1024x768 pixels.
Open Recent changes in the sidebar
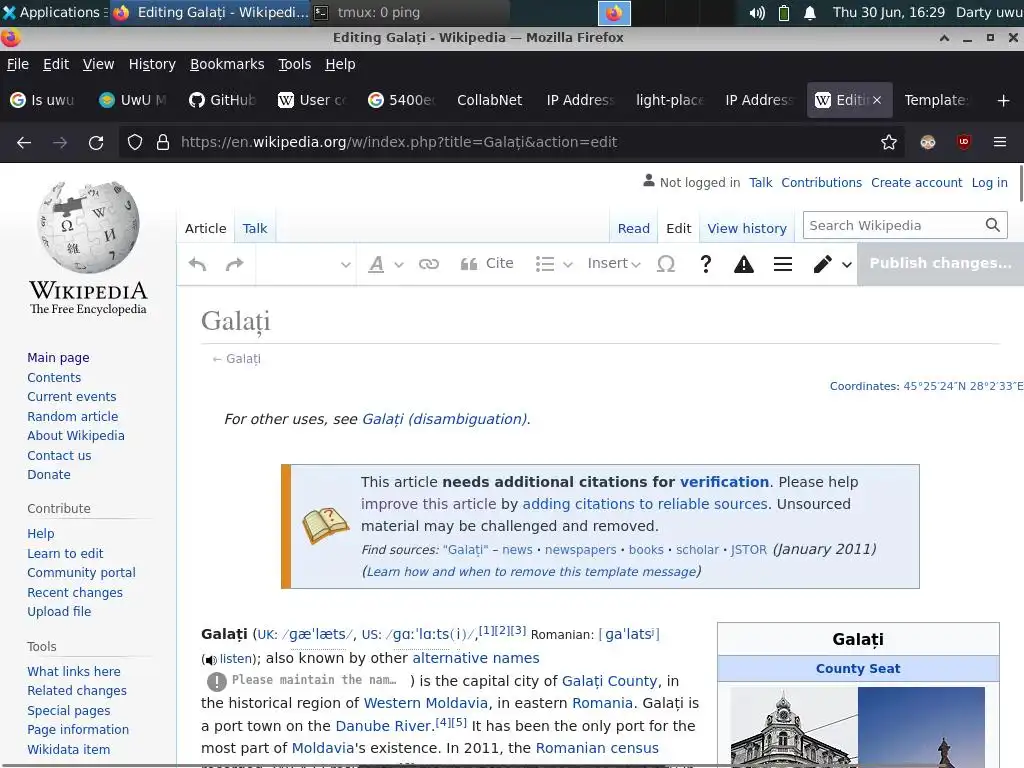(x=74, y=592)
